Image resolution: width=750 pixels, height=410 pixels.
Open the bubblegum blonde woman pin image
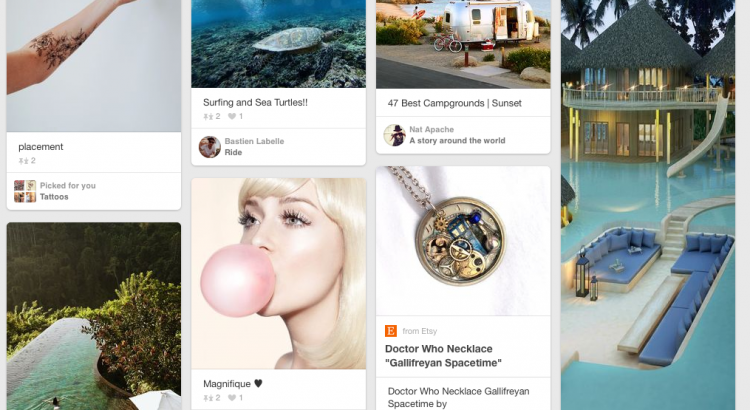[278, 274]
